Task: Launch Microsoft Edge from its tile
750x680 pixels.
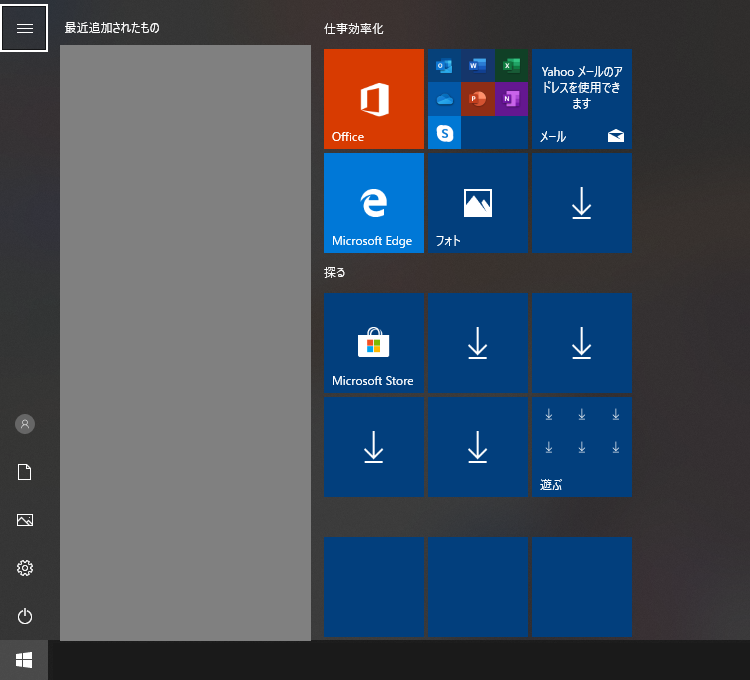Action: (x=374, y=203)
